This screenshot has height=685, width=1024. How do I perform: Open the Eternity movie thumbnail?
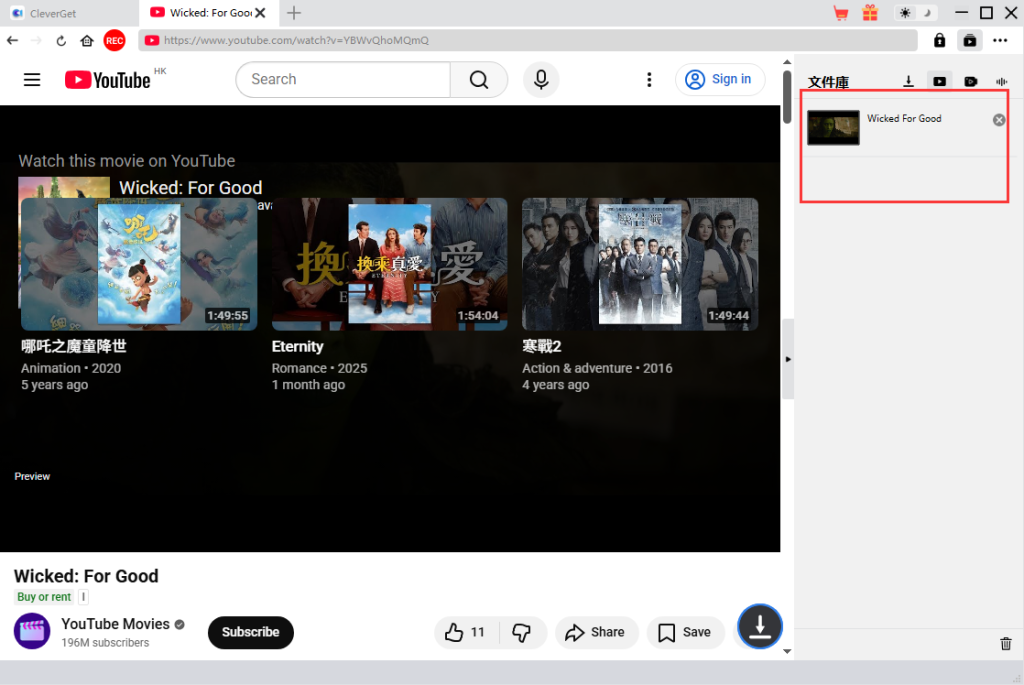(389, 264)
